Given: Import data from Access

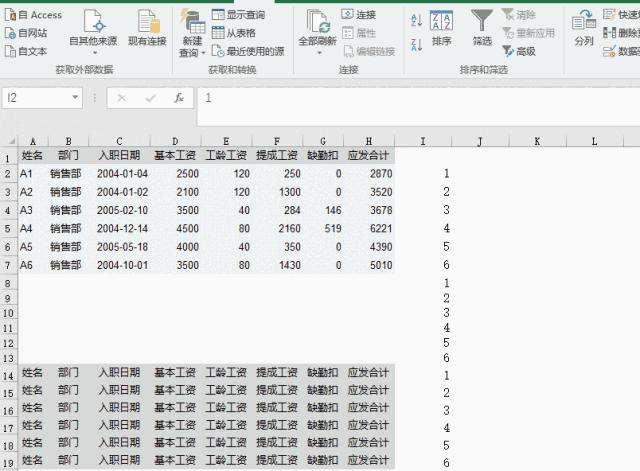Looking at the screenshot, I should (x=33, y=15).
